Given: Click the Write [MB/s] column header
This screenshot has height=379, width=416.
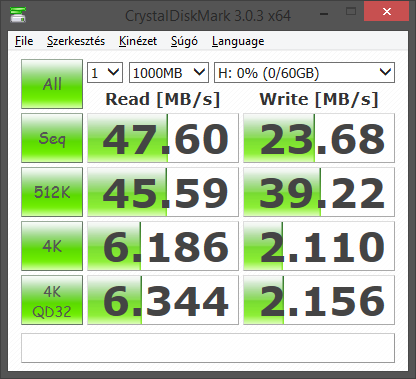Looking at the screenshot, I should pos(319,99).
